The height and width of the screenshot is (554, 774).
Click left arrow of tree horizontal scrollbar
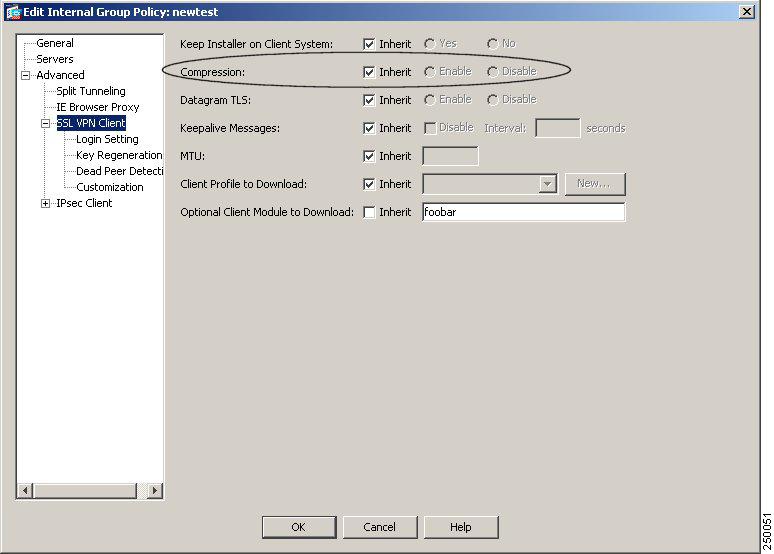(25, 491)
